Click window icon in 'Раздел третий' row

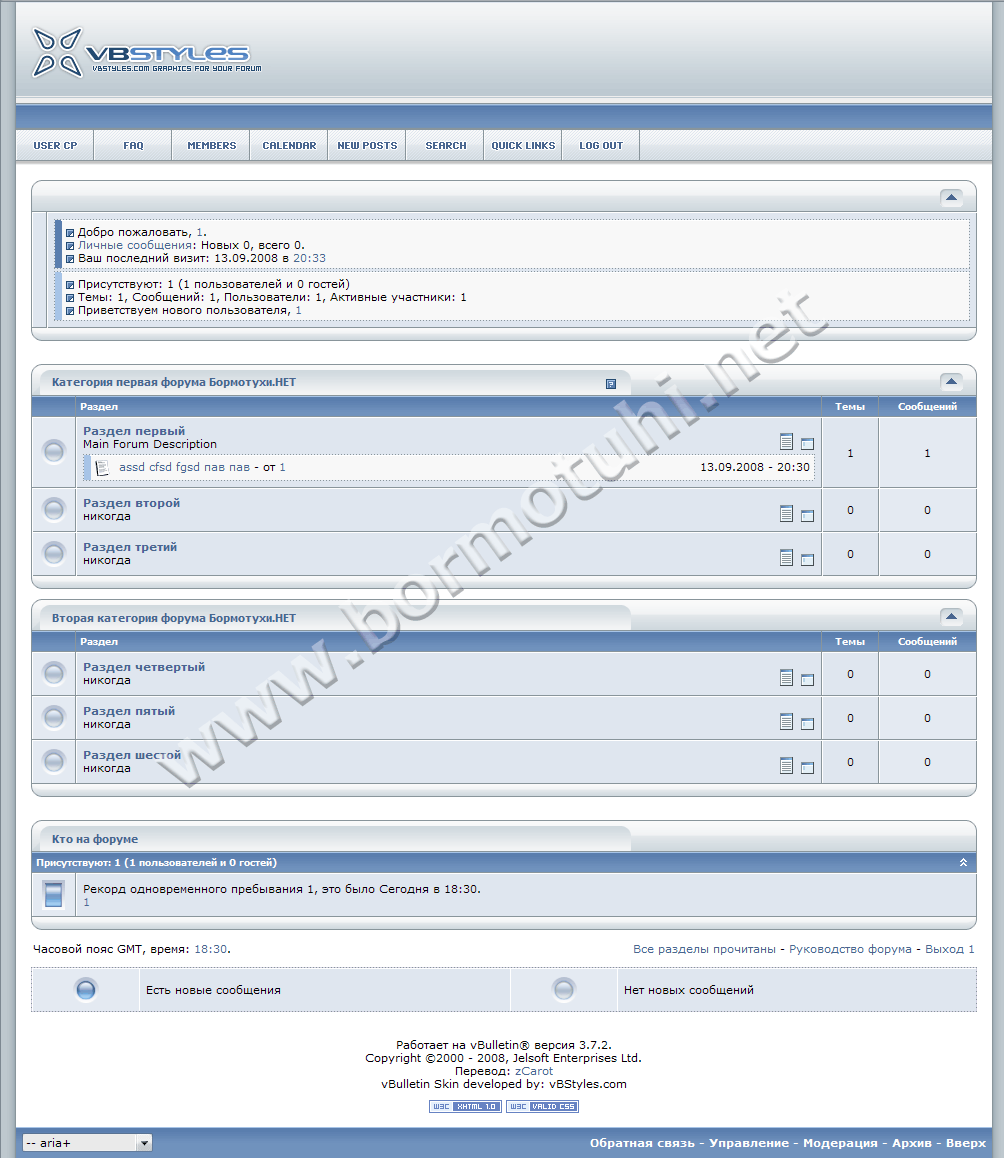tap(807, 560)
